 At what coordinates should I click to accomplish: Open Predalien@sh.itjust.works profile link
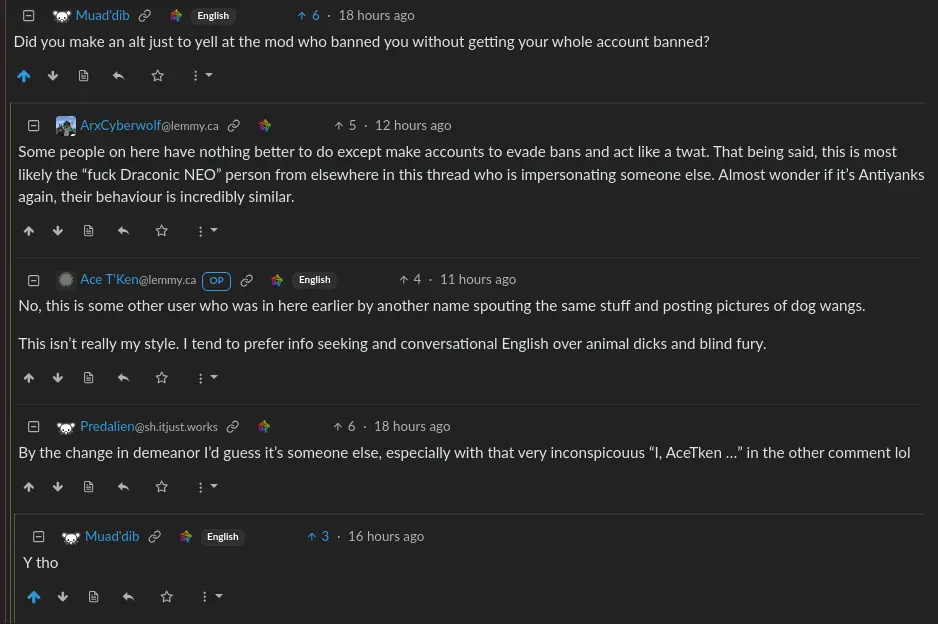(x=149, y=426)
